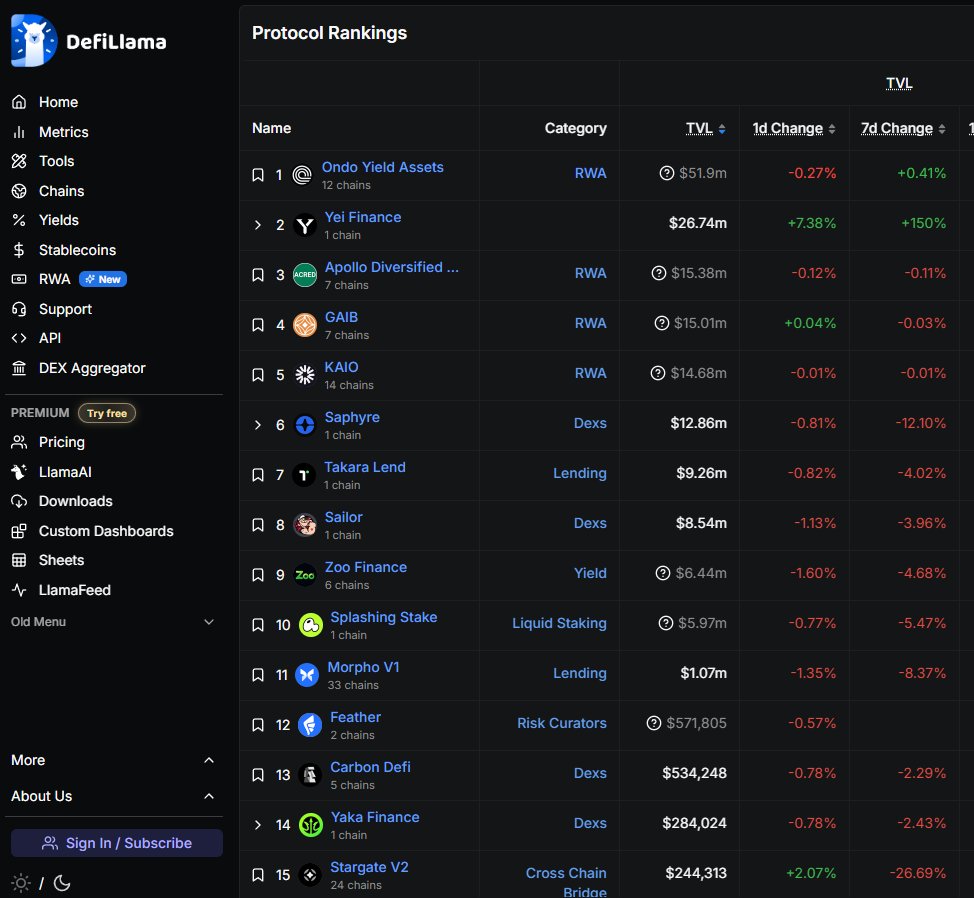Open the Takara Lend protocol link
The width and height of the screenshot is (974, 898).
[365, 467]
